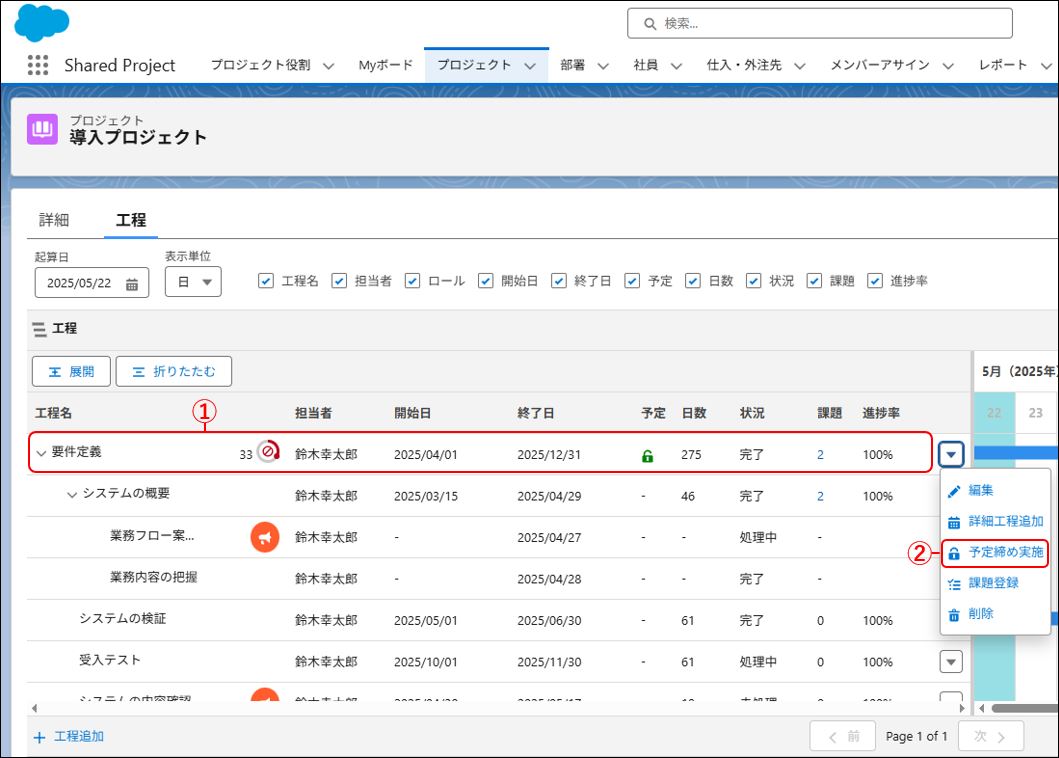Screen dimensions: 1059x758
Task: Click the task table right scroll arrow
Action: [962, 709]
